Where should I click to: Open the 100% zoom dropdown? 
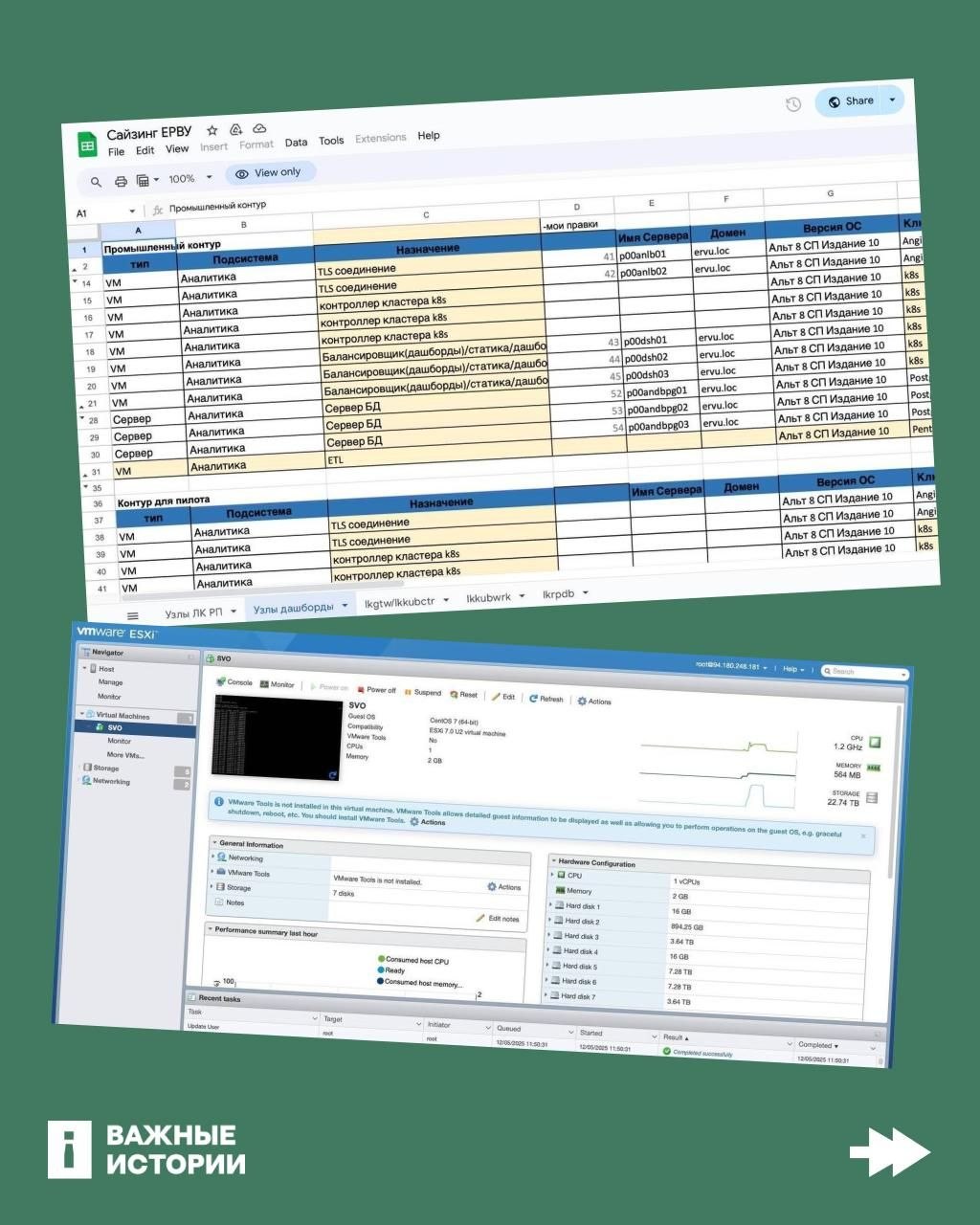pos(190,178)
